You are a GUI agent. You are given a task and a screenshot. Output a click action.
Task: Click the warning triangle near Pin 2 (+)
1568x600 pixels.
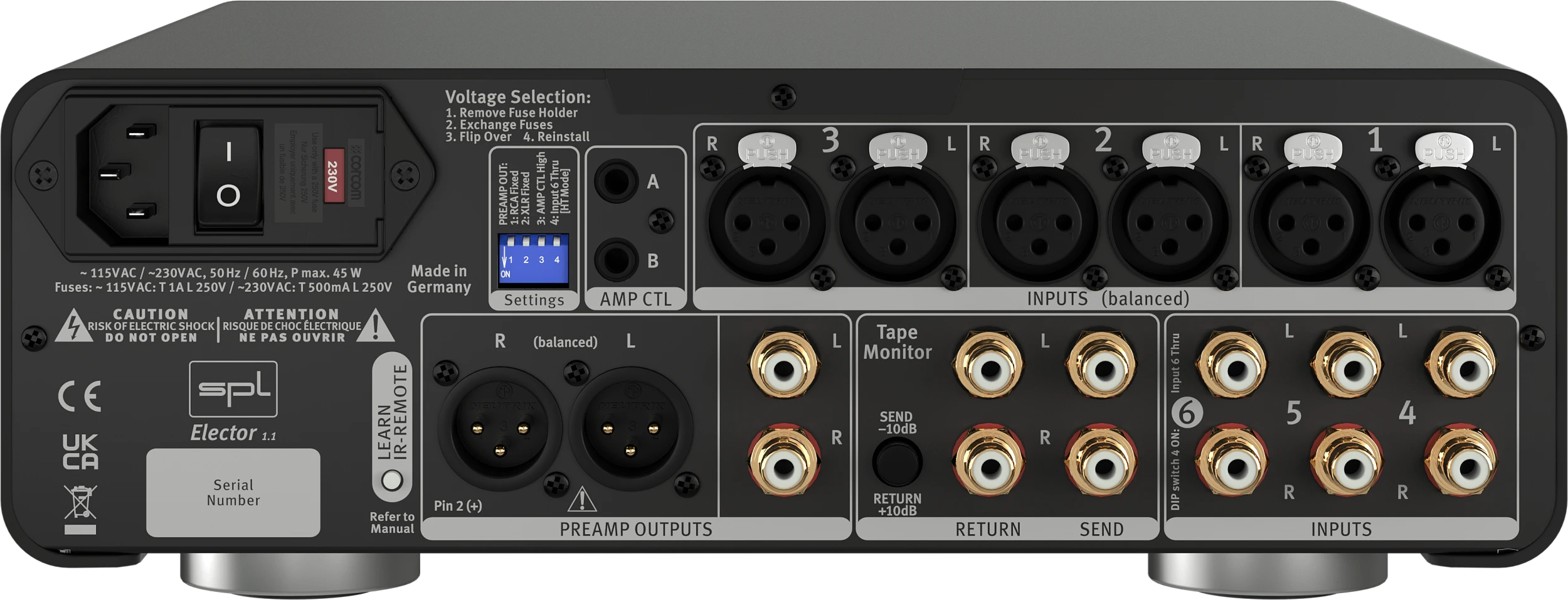582,500
